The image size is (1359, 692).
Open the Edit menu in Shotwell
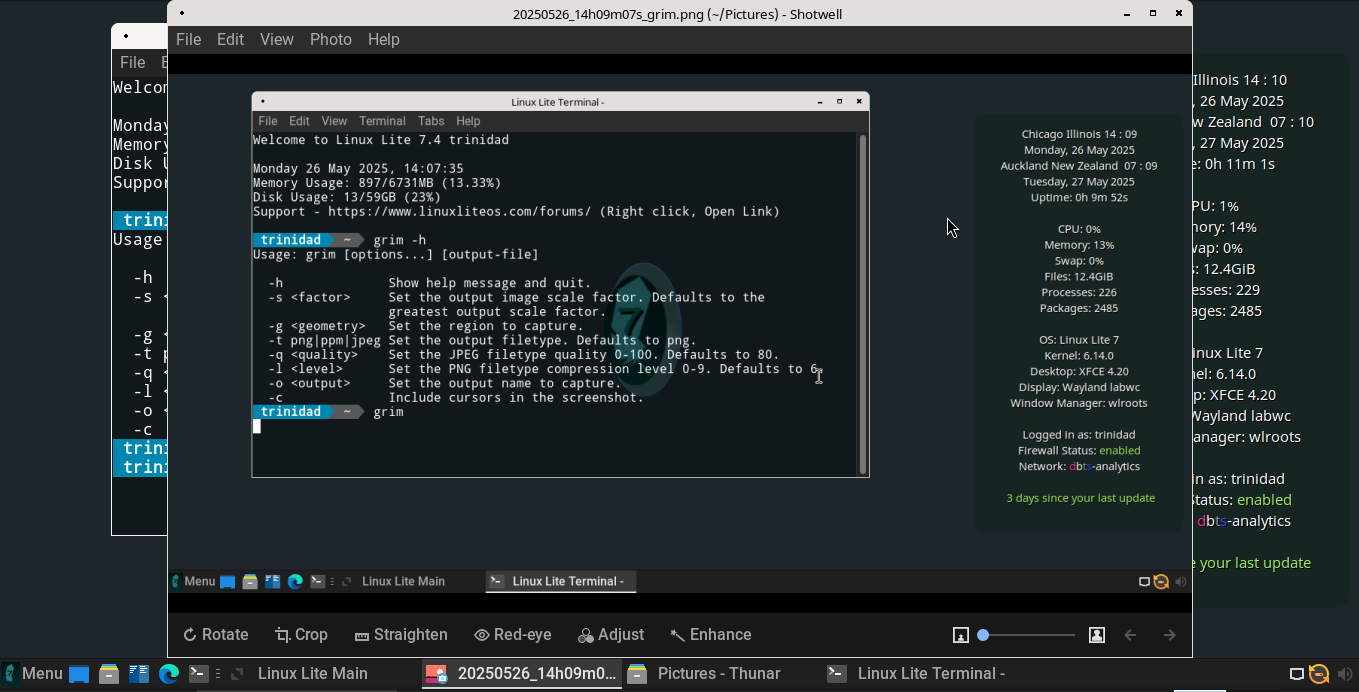click(x=230, y=39)
